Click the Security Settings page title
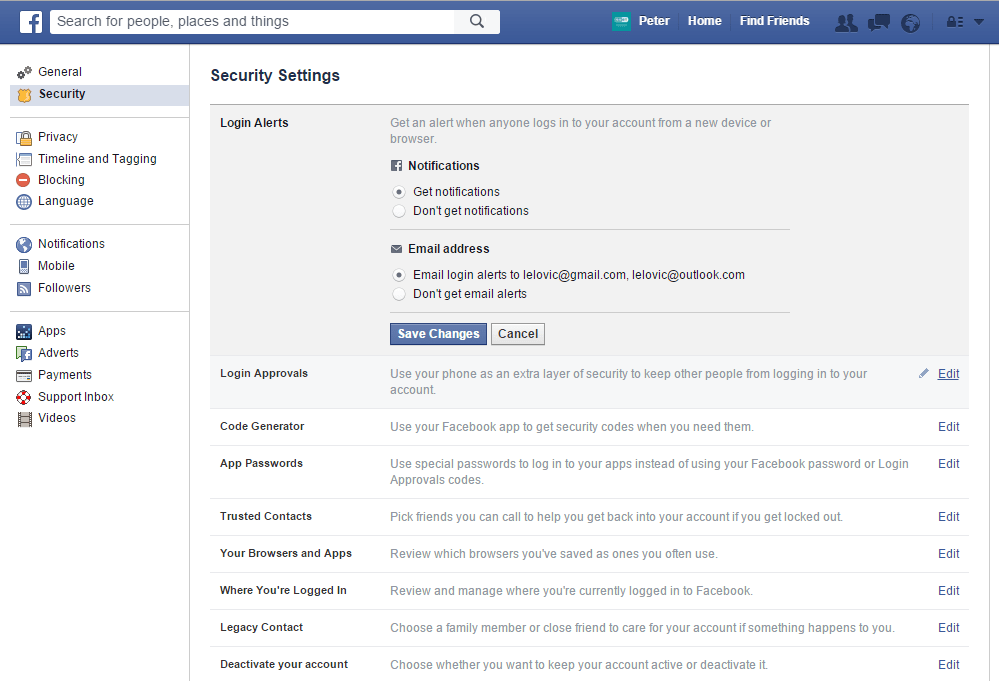 275,76
